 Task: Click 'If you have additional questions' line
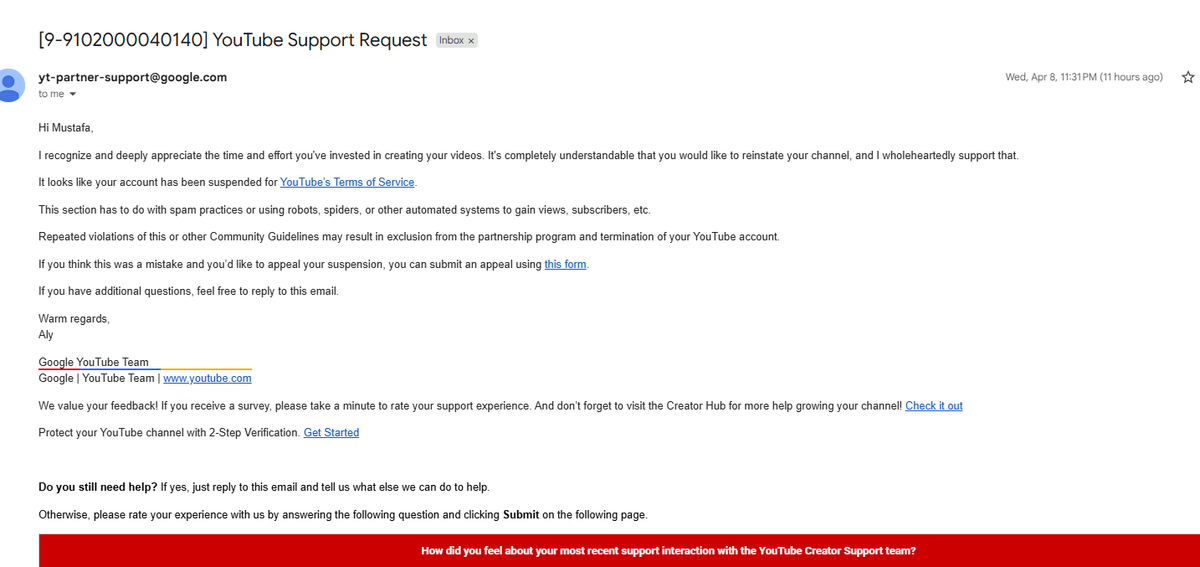[188, 292]
